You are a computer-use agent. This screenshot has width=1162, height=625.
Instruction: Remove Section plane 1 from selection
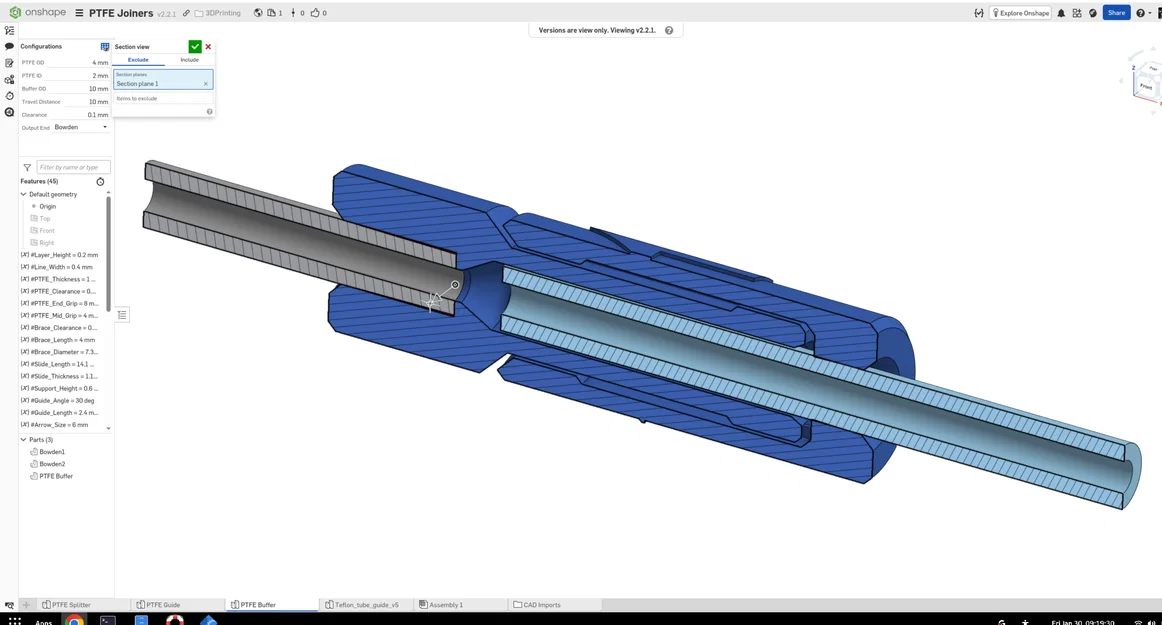(206, 84)
